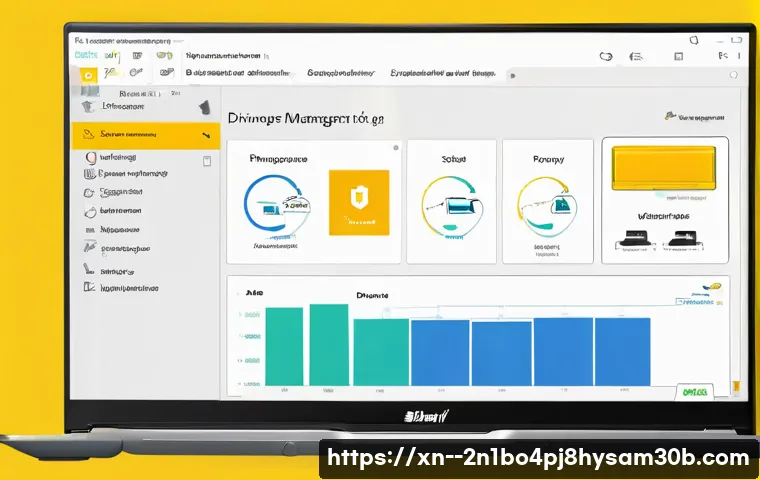Click the tallest teal bar in the chart
Image resolution: width=760 pixels, height=480 pixels.
(329, 345)
